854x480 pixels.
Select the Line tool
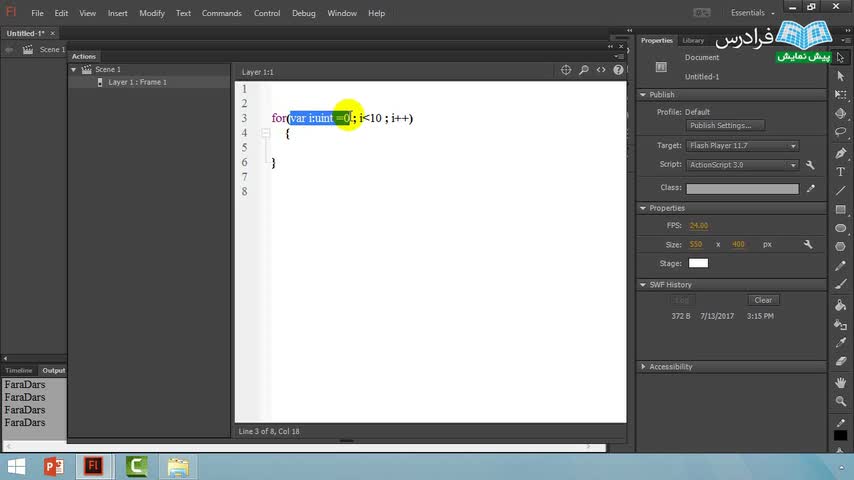840,190
